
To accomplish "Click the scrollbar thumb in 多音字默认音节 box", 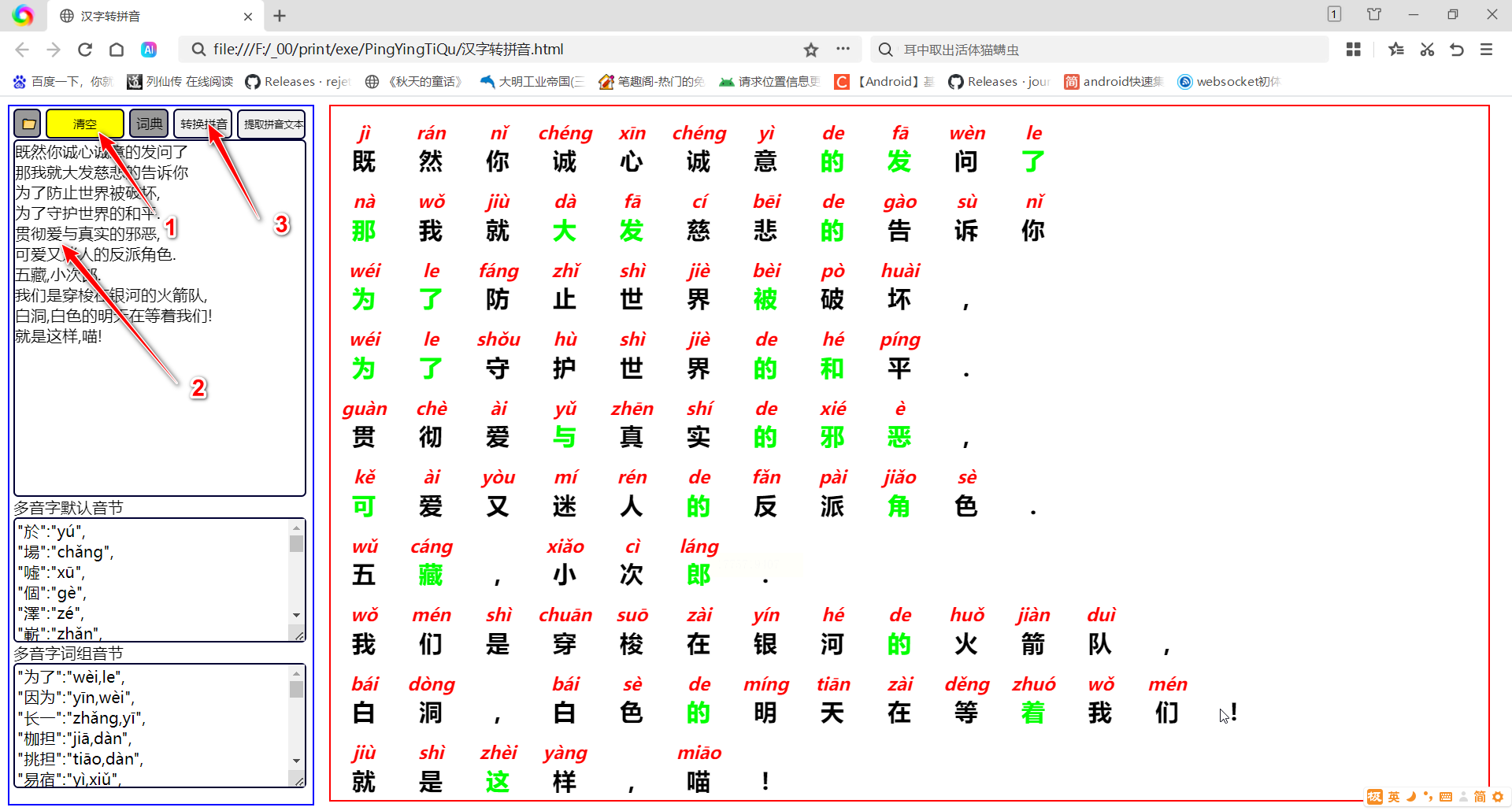I will tap(296, 543).
